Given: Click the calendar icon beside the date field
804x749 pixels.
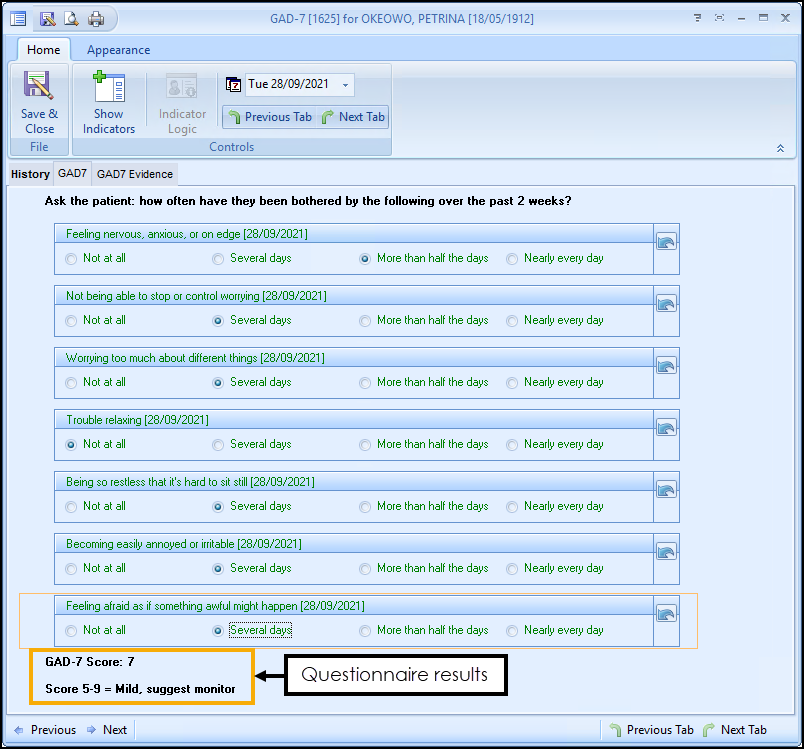Looking at the screenshot, I should [x=234, y=85].
